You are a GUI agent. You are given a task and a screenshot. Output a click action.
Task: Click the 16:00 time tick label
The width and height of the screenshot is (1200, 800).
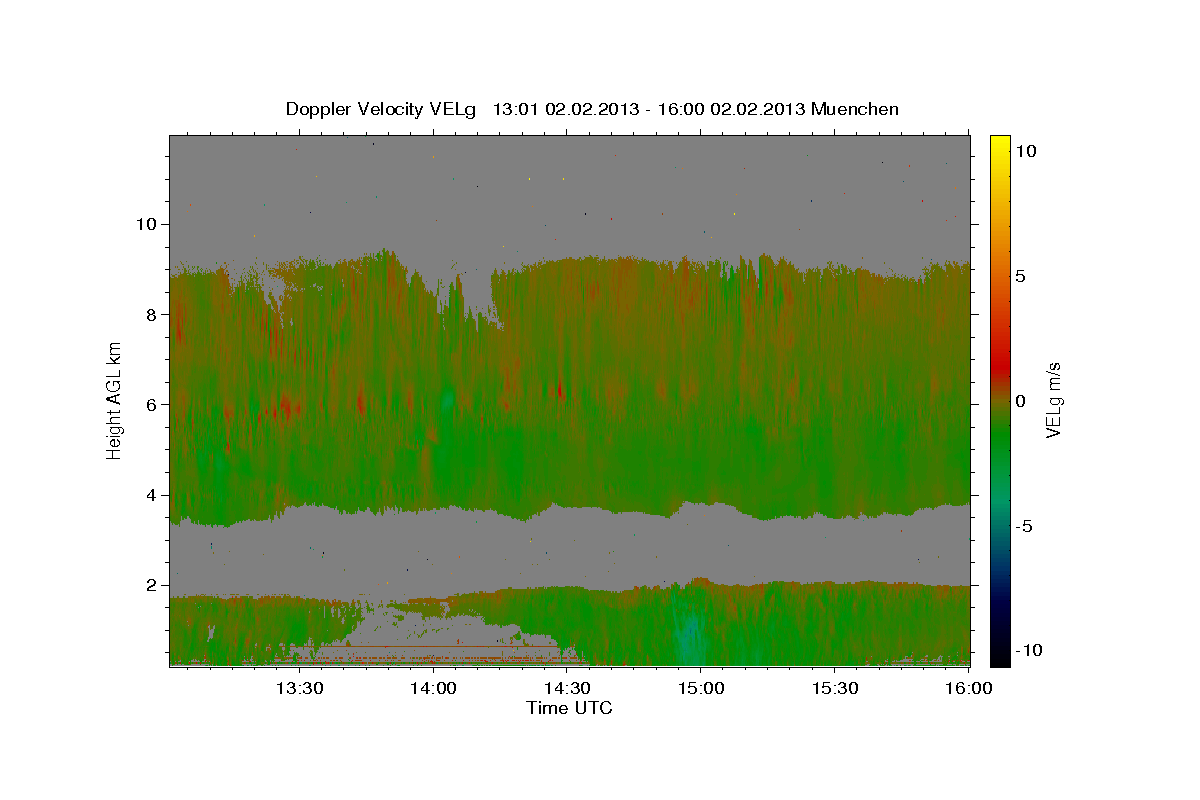967,688
